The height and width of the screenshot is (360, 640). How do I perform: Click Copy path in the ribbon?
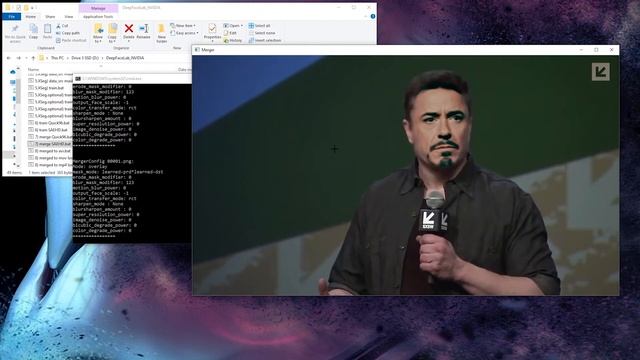coord(68,33)
